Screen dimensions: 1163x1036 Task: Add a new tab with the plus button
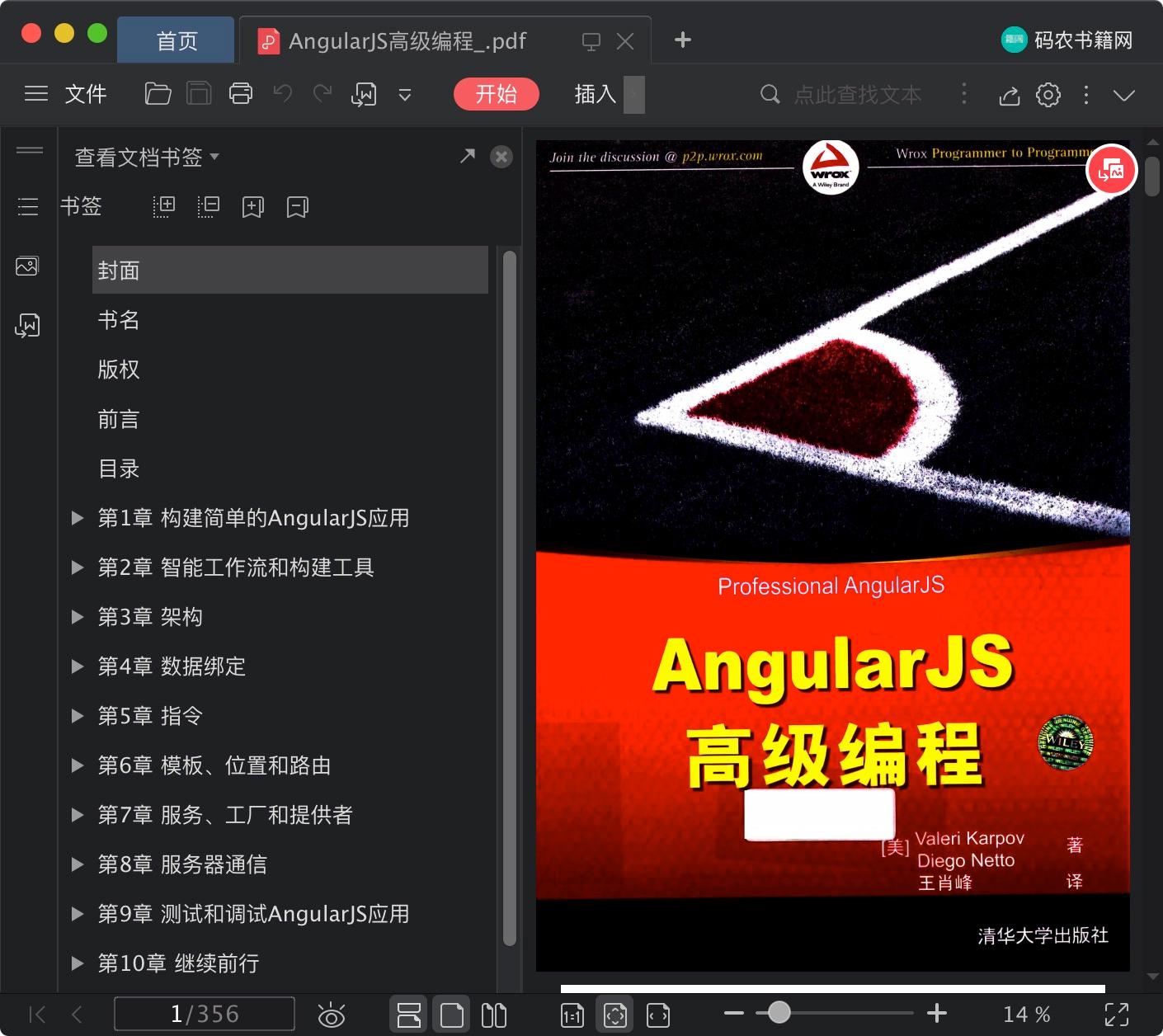click(x=683, y=40)
